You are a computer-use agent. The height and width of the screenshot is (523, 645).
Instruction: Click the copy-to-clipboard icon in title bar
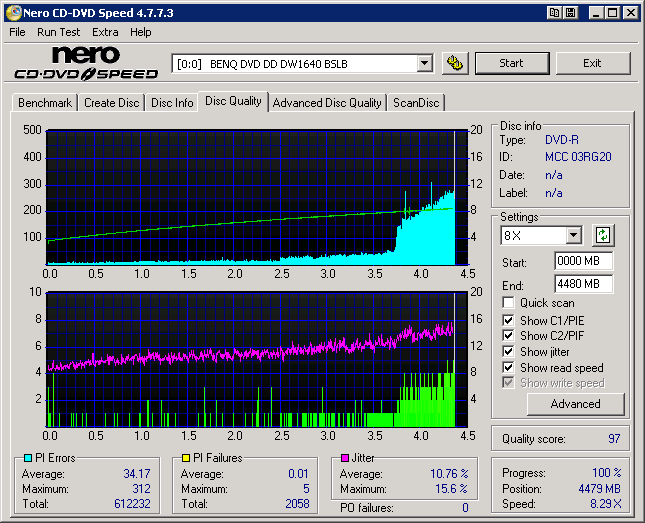[553, 13]
